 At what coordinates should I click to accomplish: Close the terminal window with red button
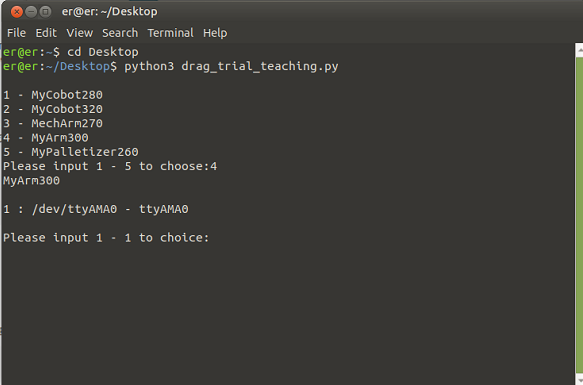(x=16, y=12)
